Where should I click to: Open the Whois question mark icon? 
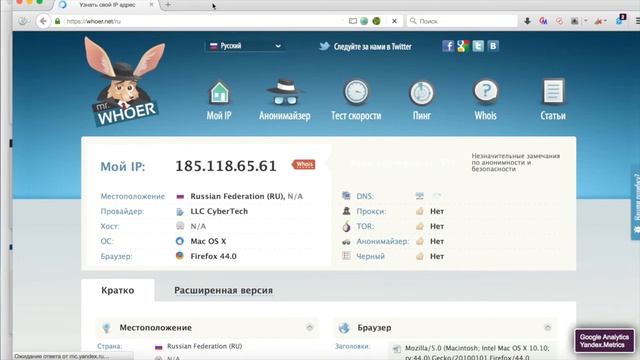(485, 91)
